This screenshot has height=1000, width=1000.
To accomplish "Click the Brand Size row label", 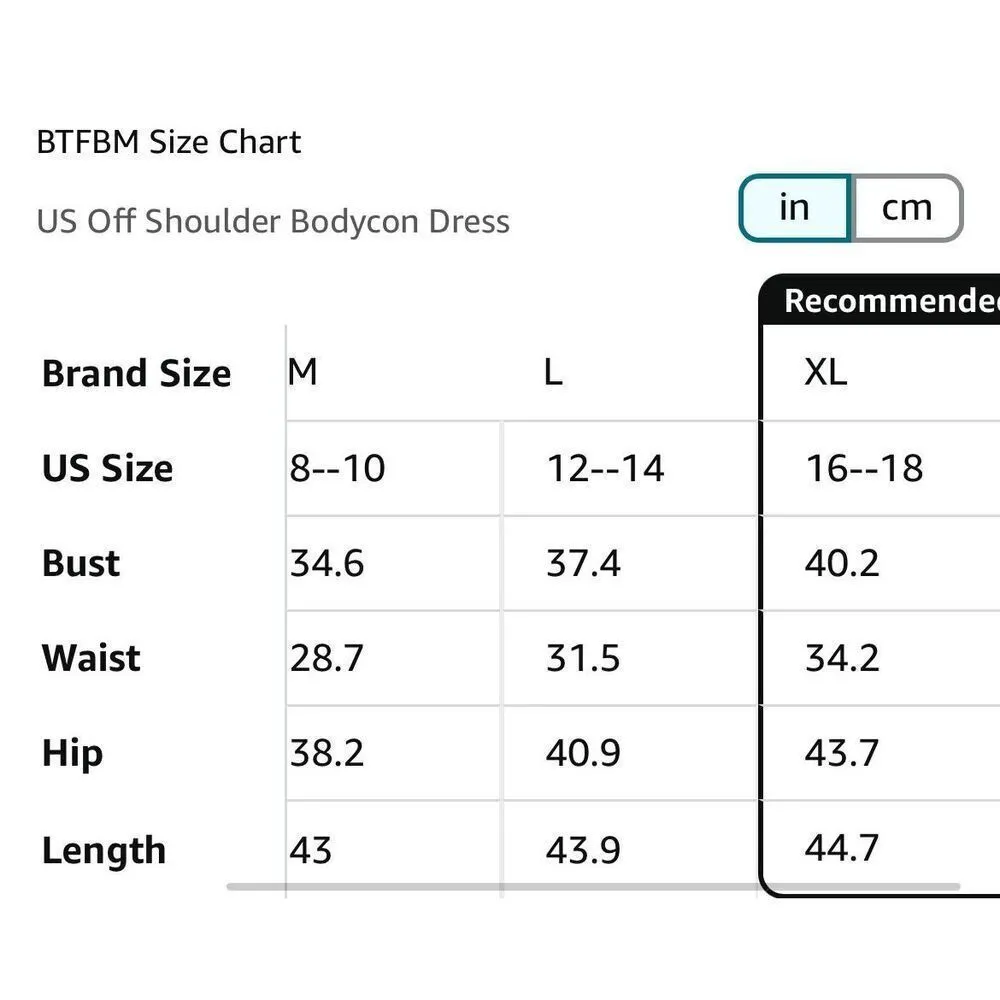I will tap(136, 374).
